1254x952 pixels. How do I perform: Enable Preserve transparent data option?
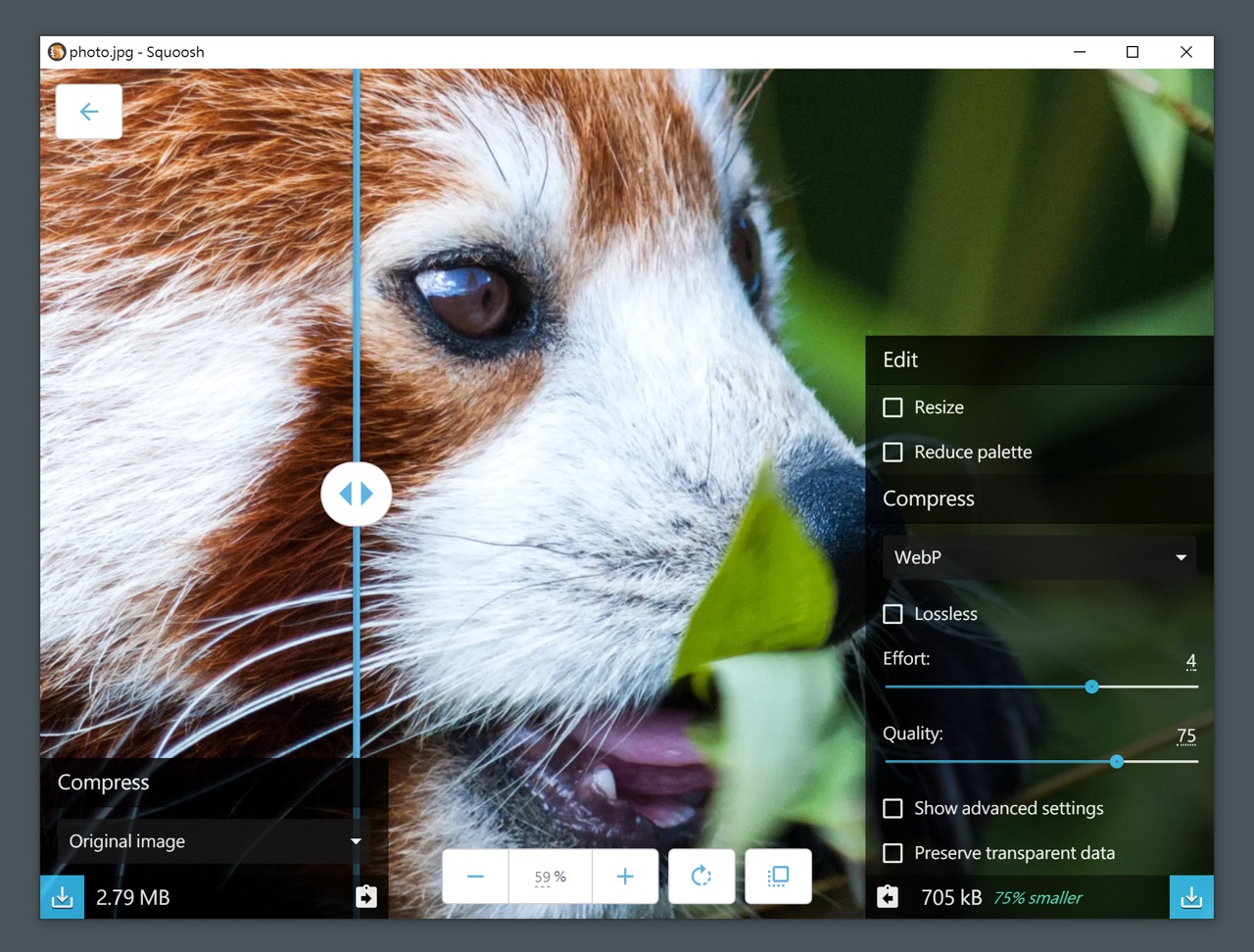[x=892, y=853]
